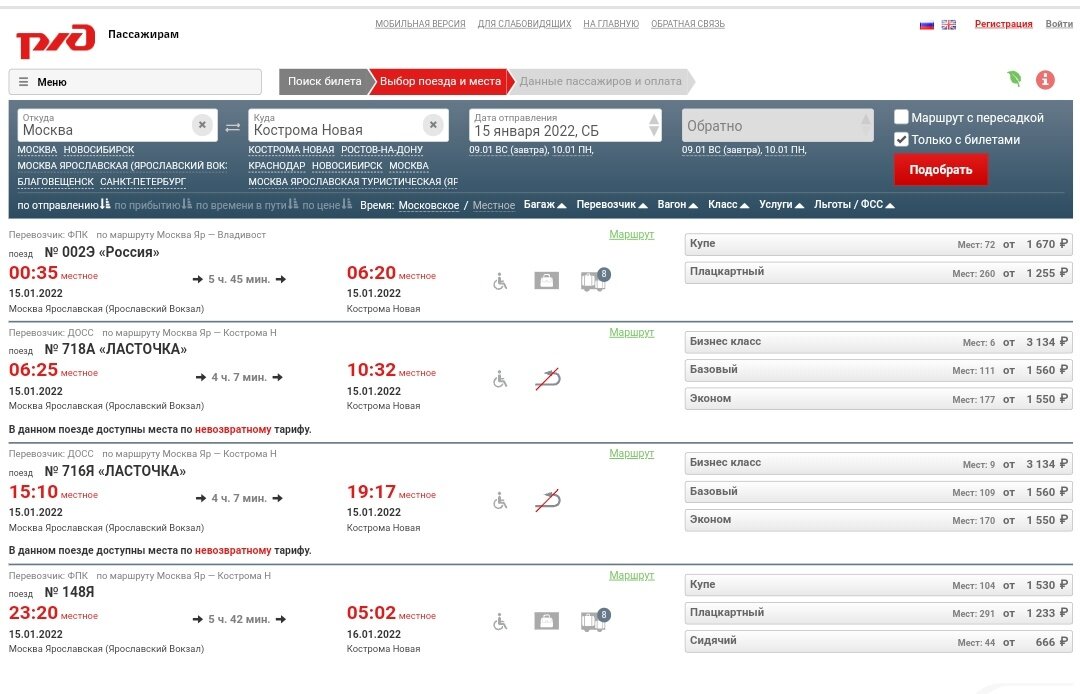1080x694 pixels.
Task: Go to Поиск билета step
Action: 324,81
